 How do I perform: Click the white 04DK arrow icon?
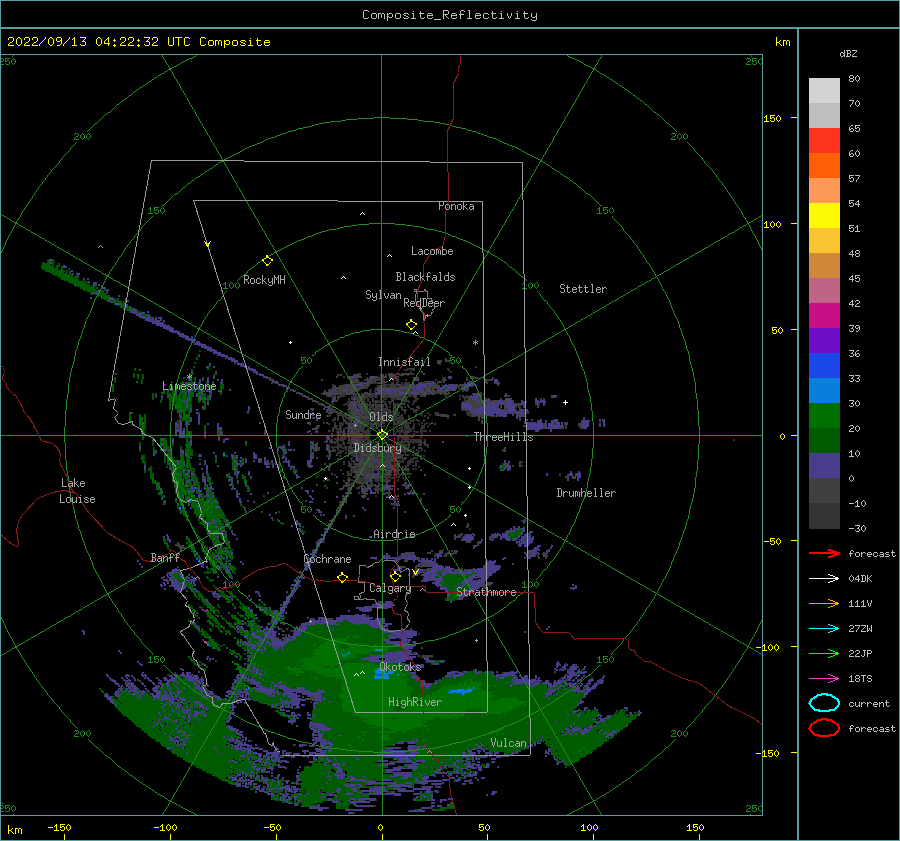coord(824,579)
